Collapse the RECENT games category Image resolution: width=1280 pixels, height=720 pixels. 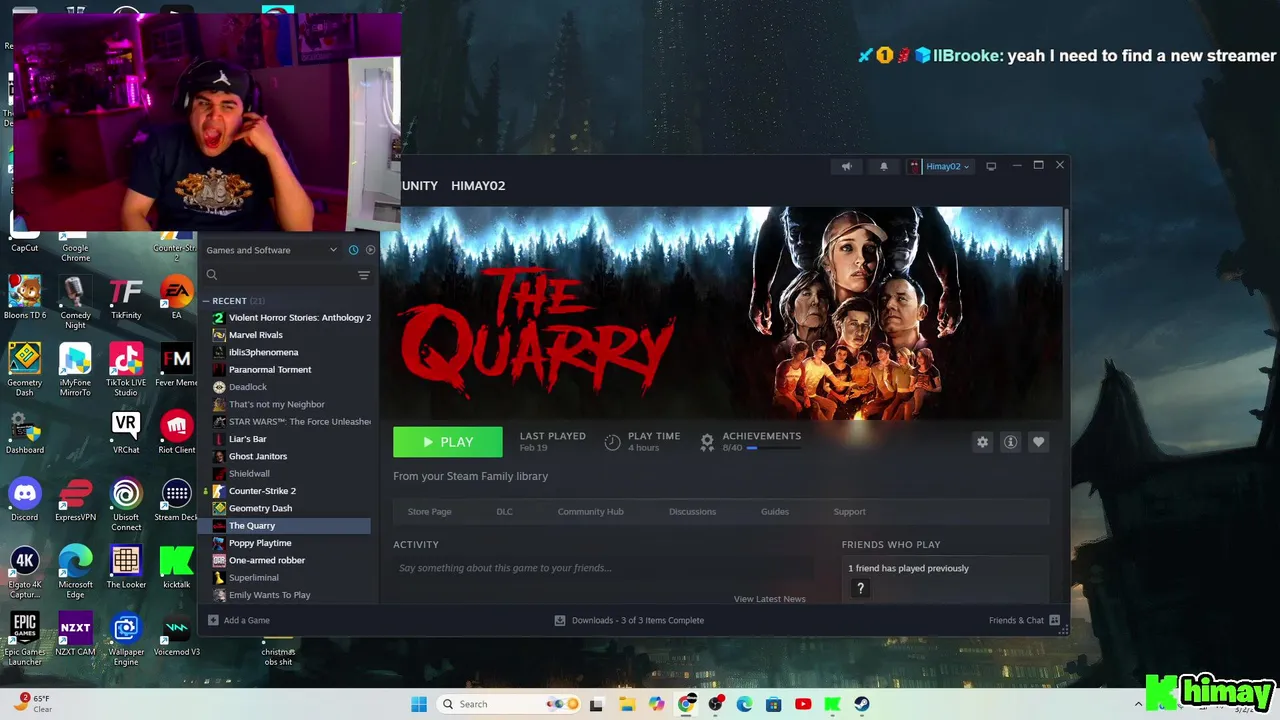206,301
